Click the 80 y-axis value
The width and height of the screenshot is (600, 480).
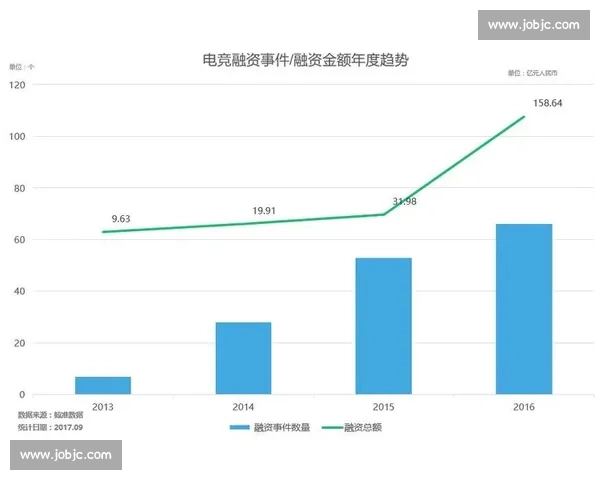tap(20, 188)
